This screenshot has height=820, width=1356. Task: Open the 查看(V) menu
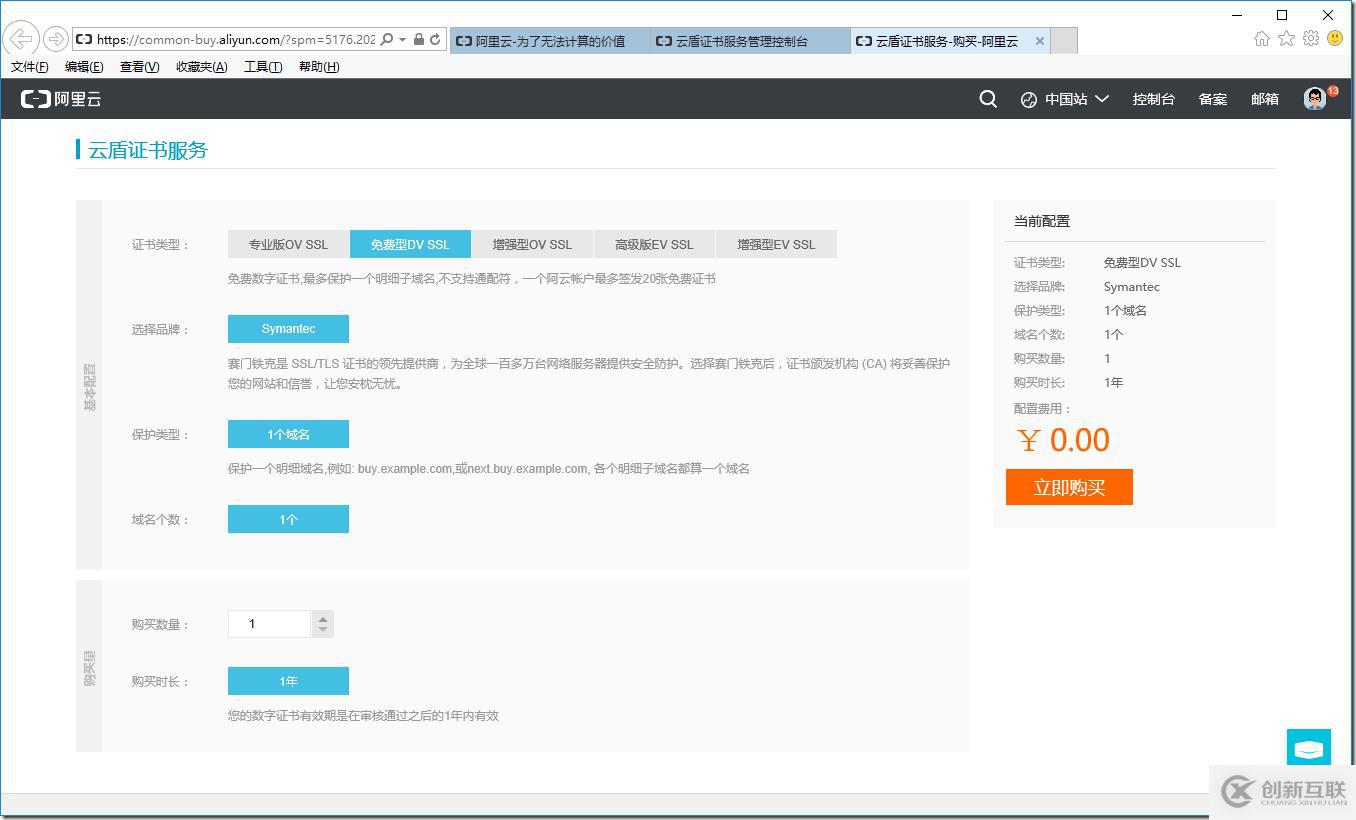click(x=139, y=67)
